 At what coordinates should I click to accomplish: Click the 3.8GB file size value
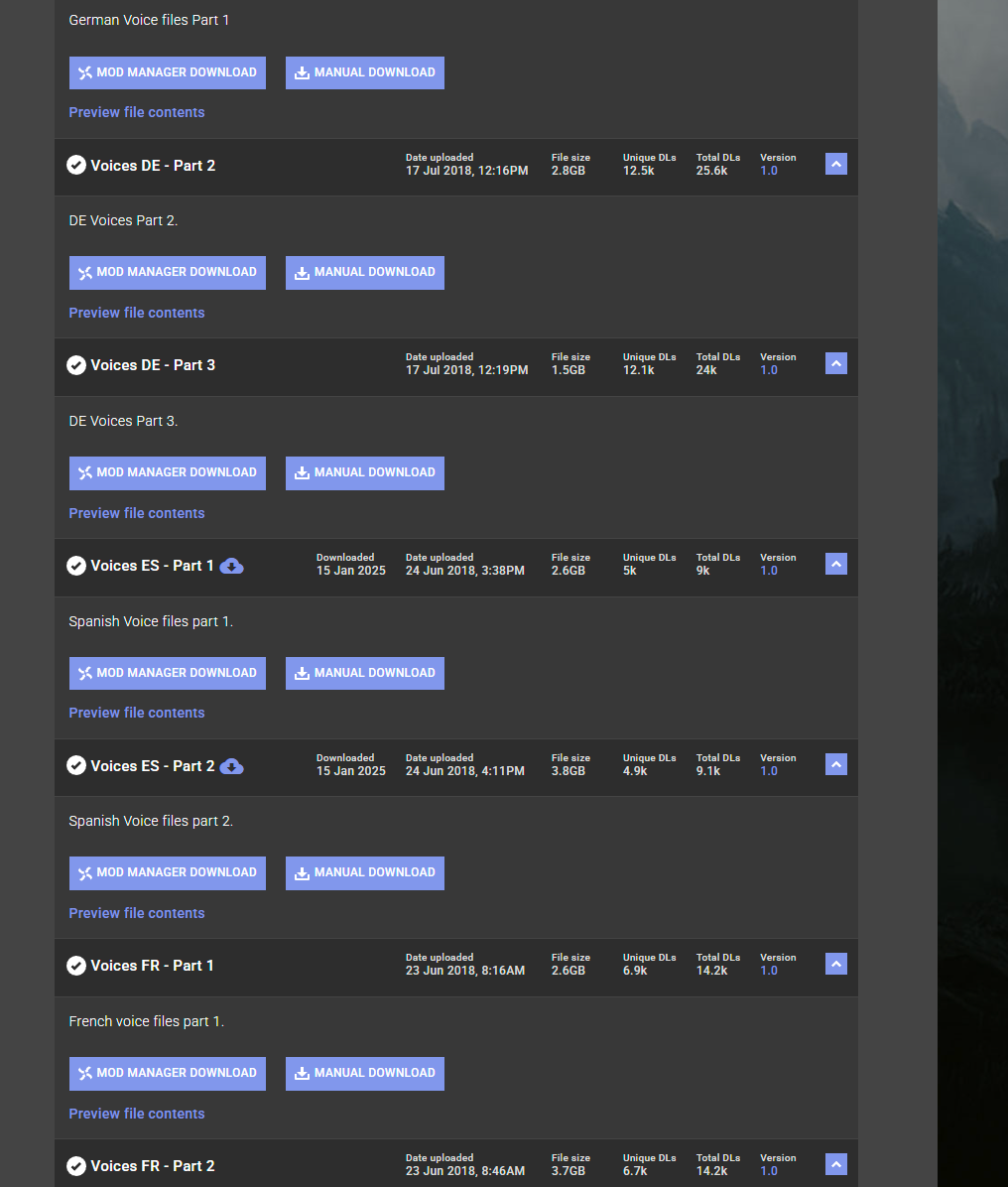point(568,771)
